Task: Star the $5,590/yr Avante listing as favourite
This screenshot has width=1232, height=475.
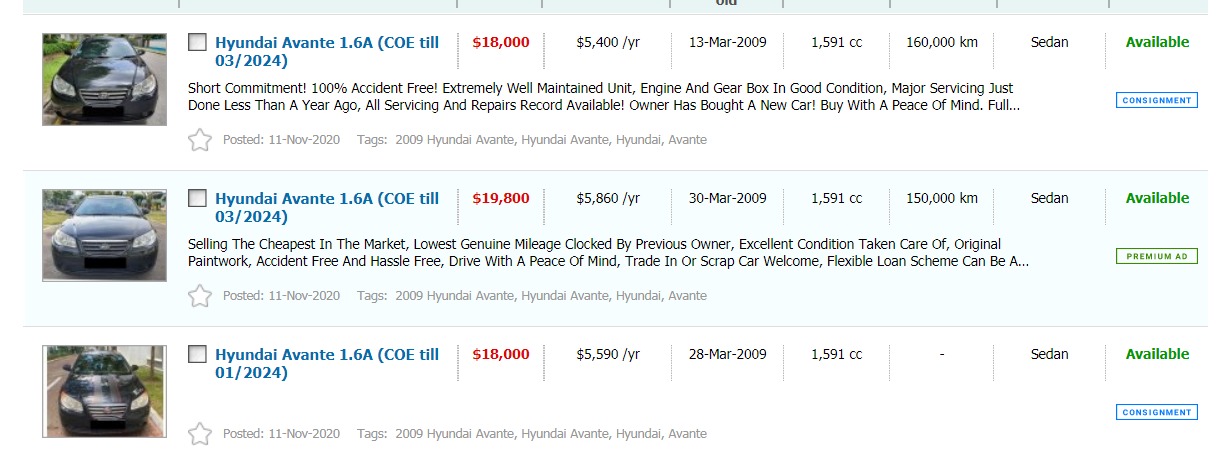Action: [x=200, y=434]
